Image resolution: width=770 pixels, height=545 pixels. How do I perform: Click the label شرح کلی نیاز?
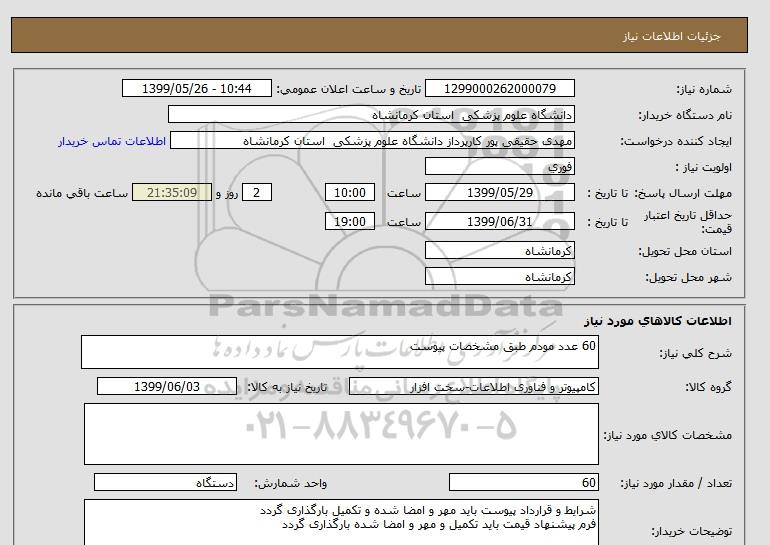tap(695, 353)
